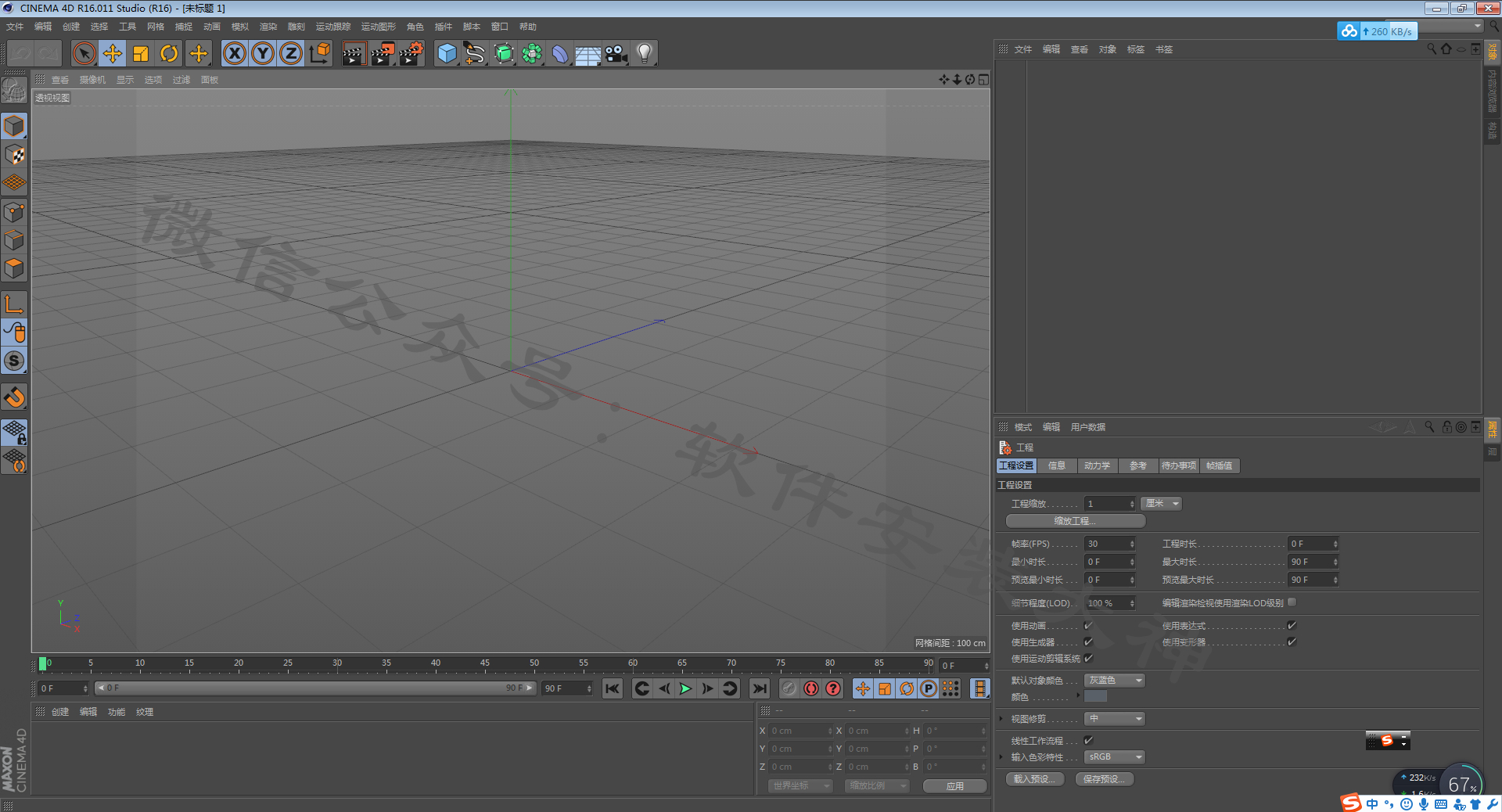1502x812 pixels.
Task: Render active view clapperboard icon
Action: coord(354,54)
